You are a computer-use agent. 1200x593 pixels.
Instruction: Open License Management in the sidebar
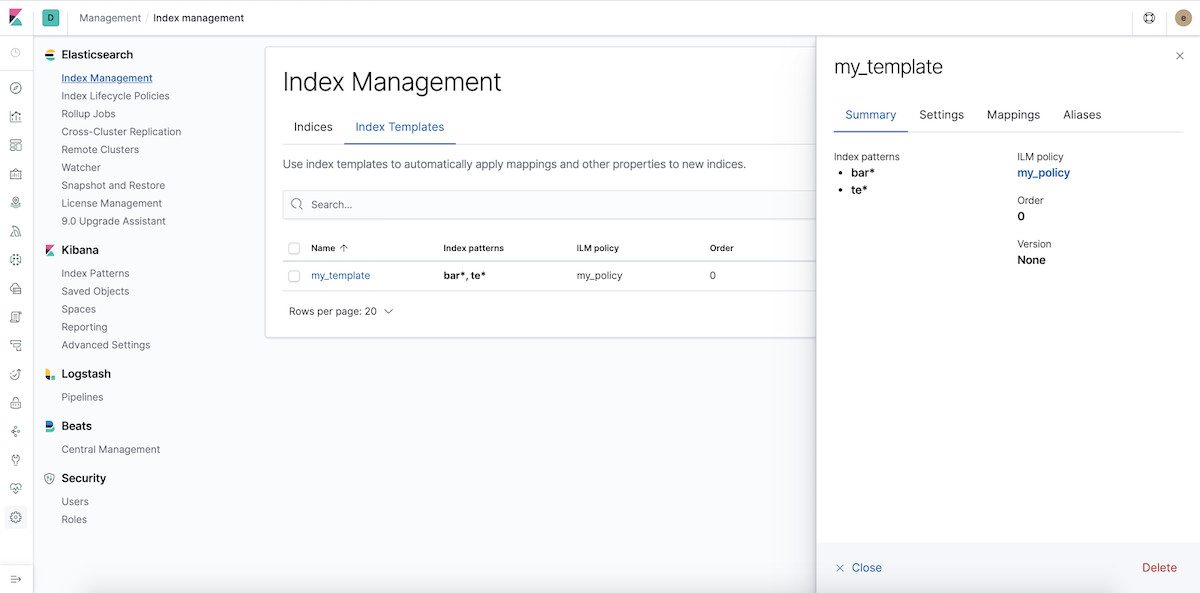coord(111,204)
